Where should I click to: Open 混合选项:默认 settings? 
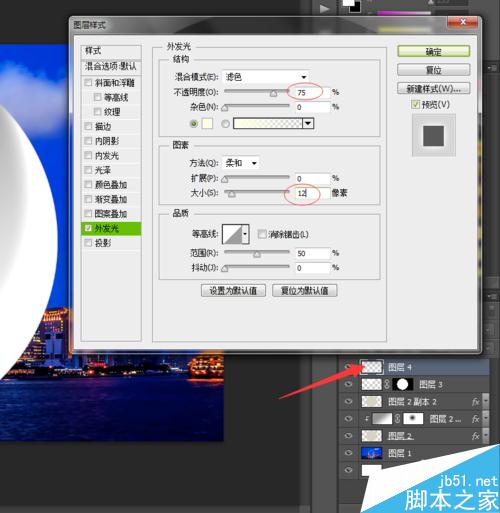(111, 66)
